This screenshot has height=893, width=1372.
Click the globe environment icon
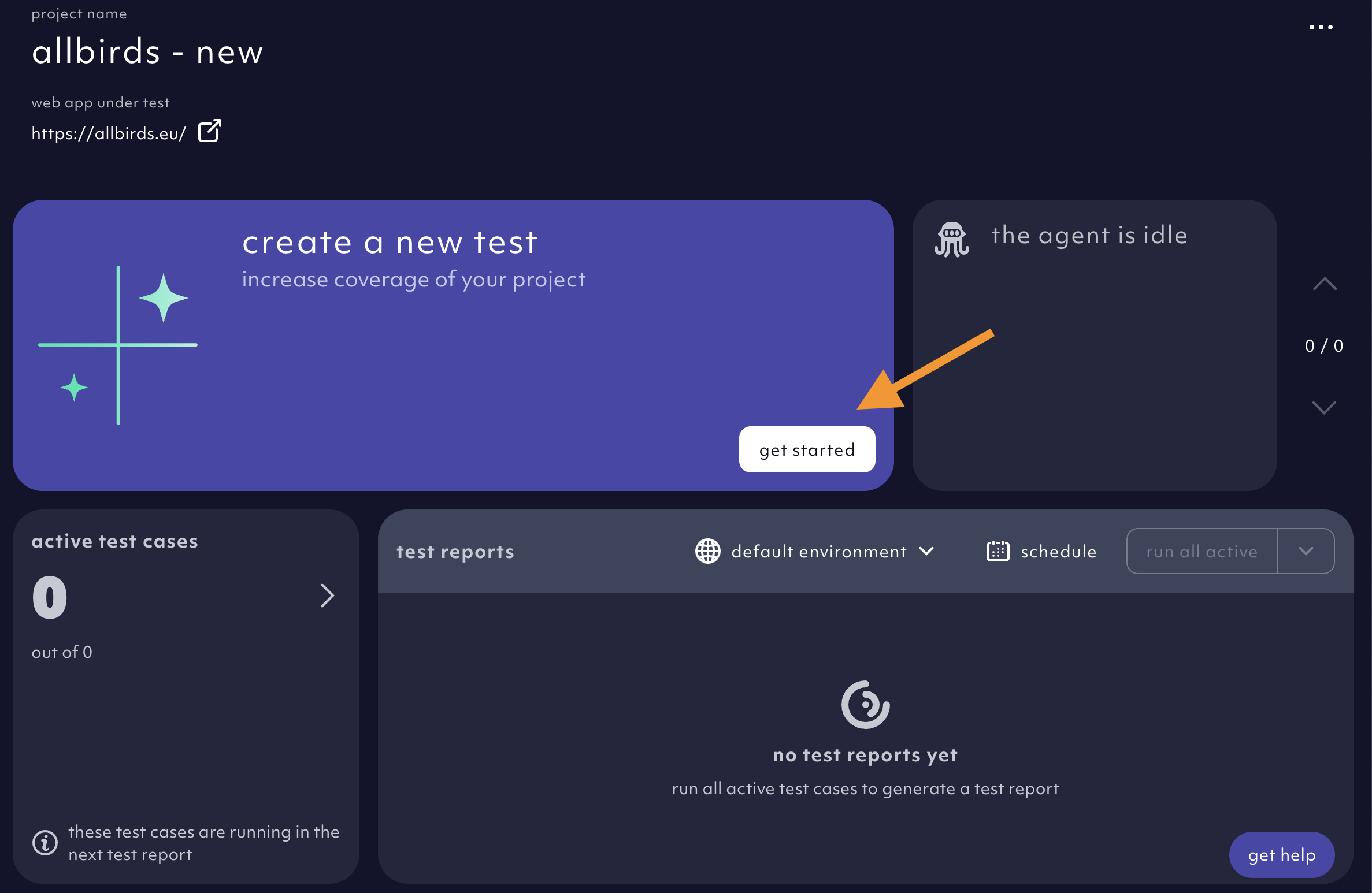707,551
